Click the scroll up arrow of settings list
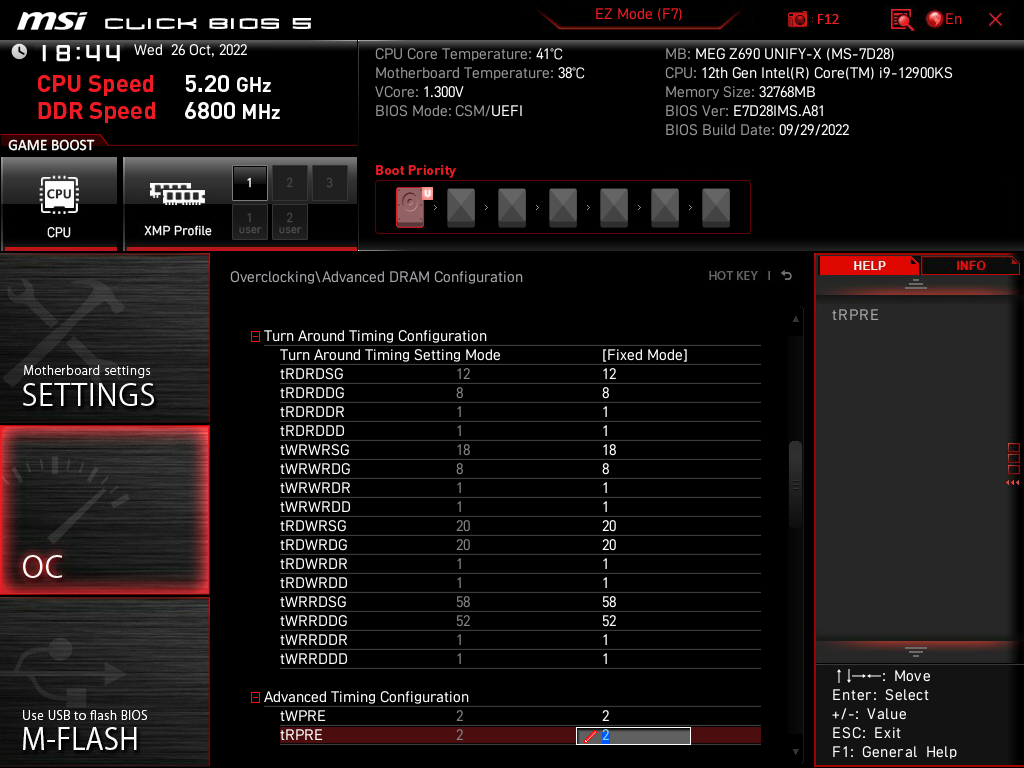 point(795,319)
